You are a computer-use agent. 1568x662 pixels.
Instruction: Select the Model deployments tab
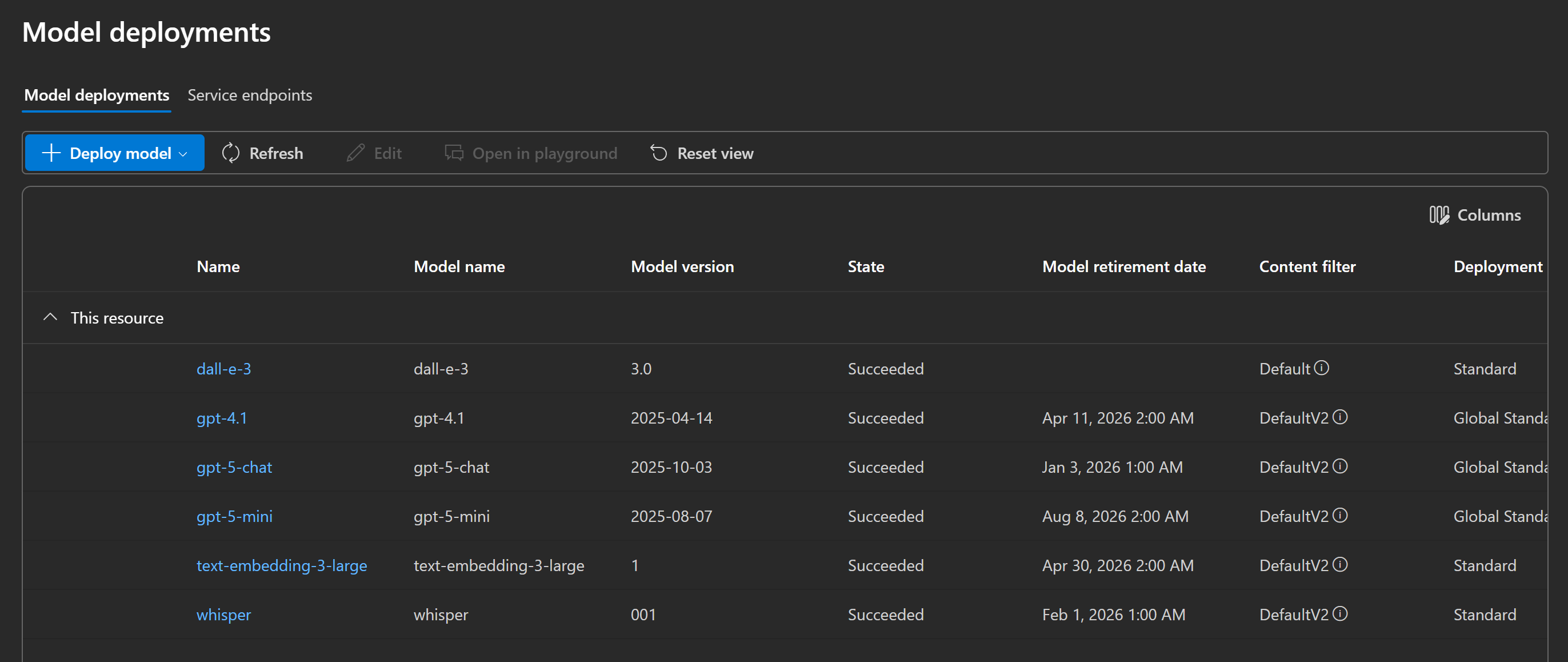(x=97, y=95)
